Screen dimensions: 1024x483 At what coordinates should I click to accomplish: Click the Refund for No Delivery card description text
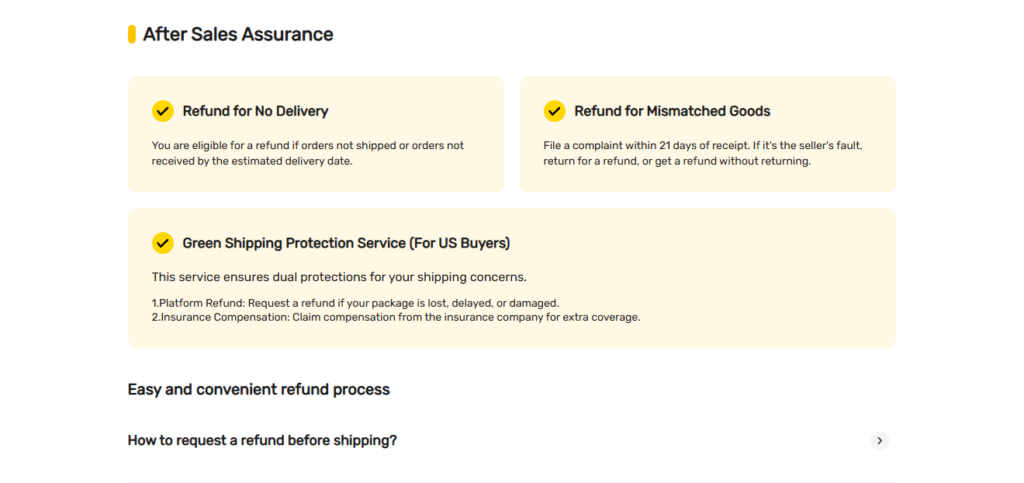click(x=308, y=153)
